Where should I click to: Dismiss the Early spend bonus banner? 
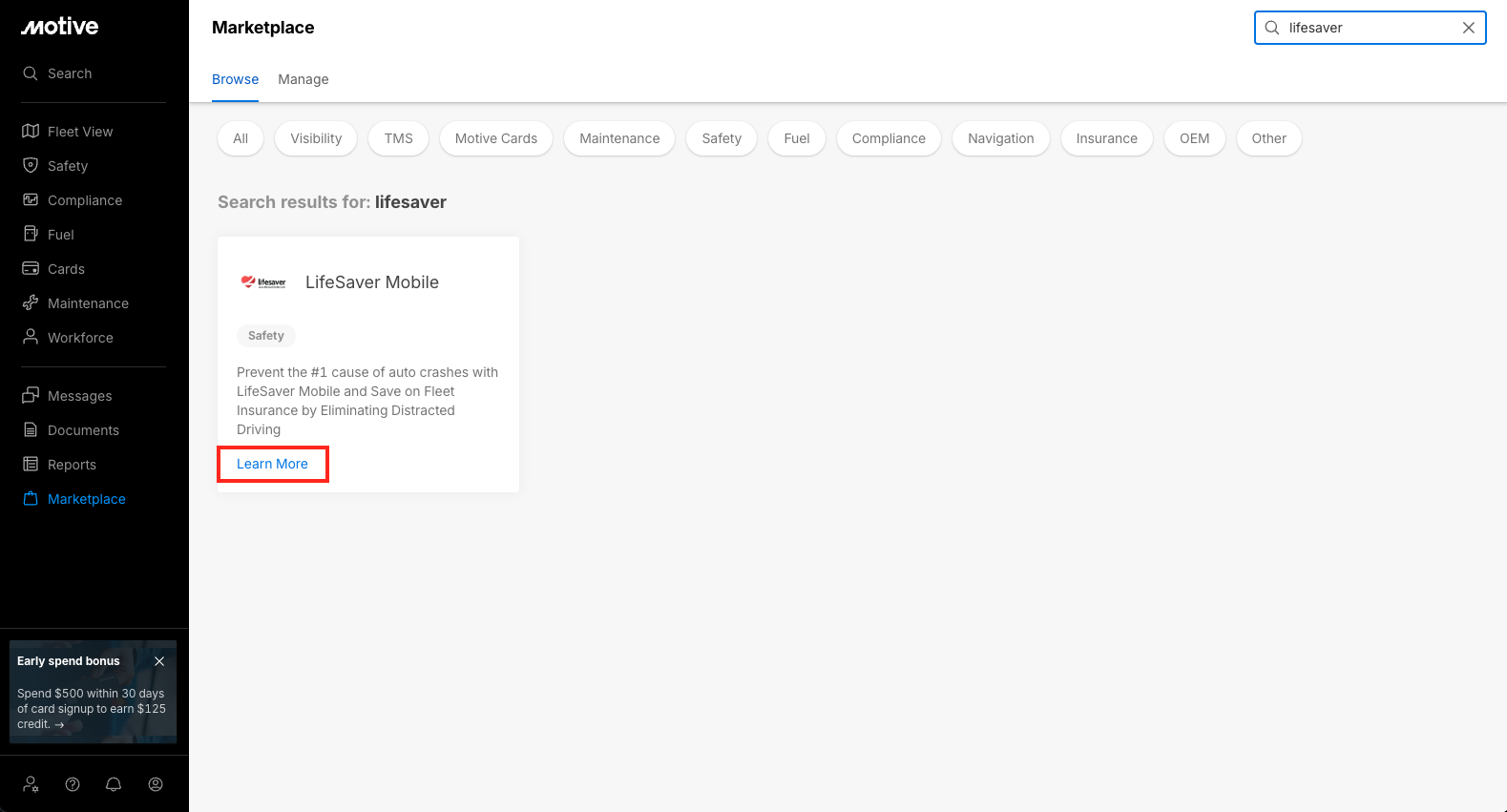click(159, 661)
